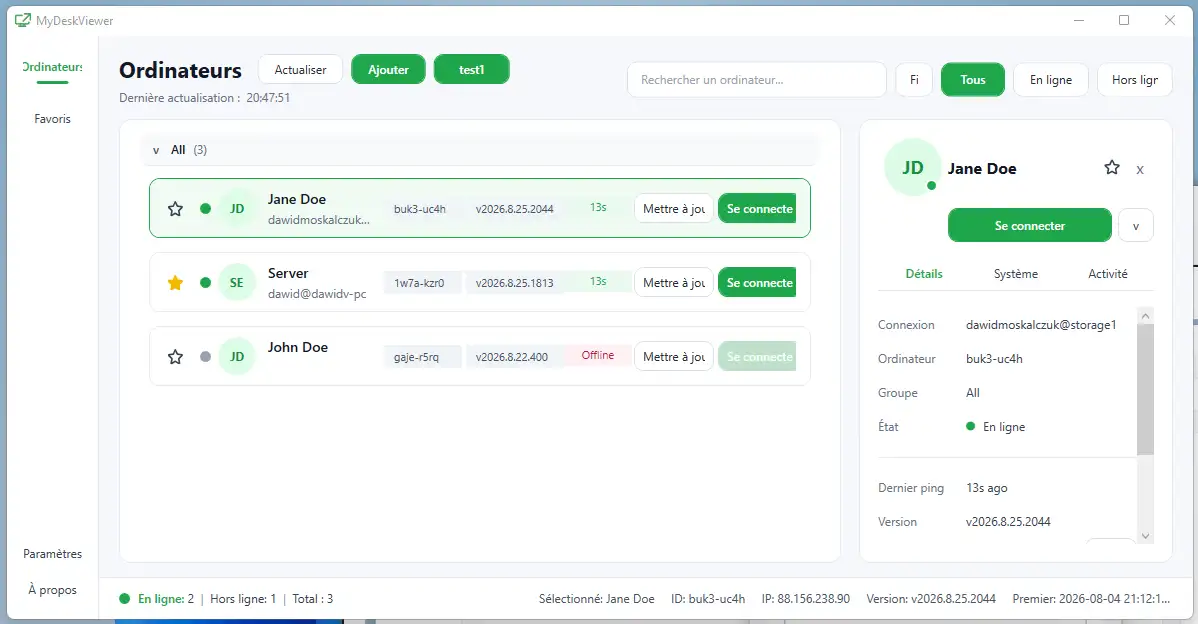Click Hors ligne: 1 in status bar
This screenshot has height=624, width=1198.
point(243,599)
